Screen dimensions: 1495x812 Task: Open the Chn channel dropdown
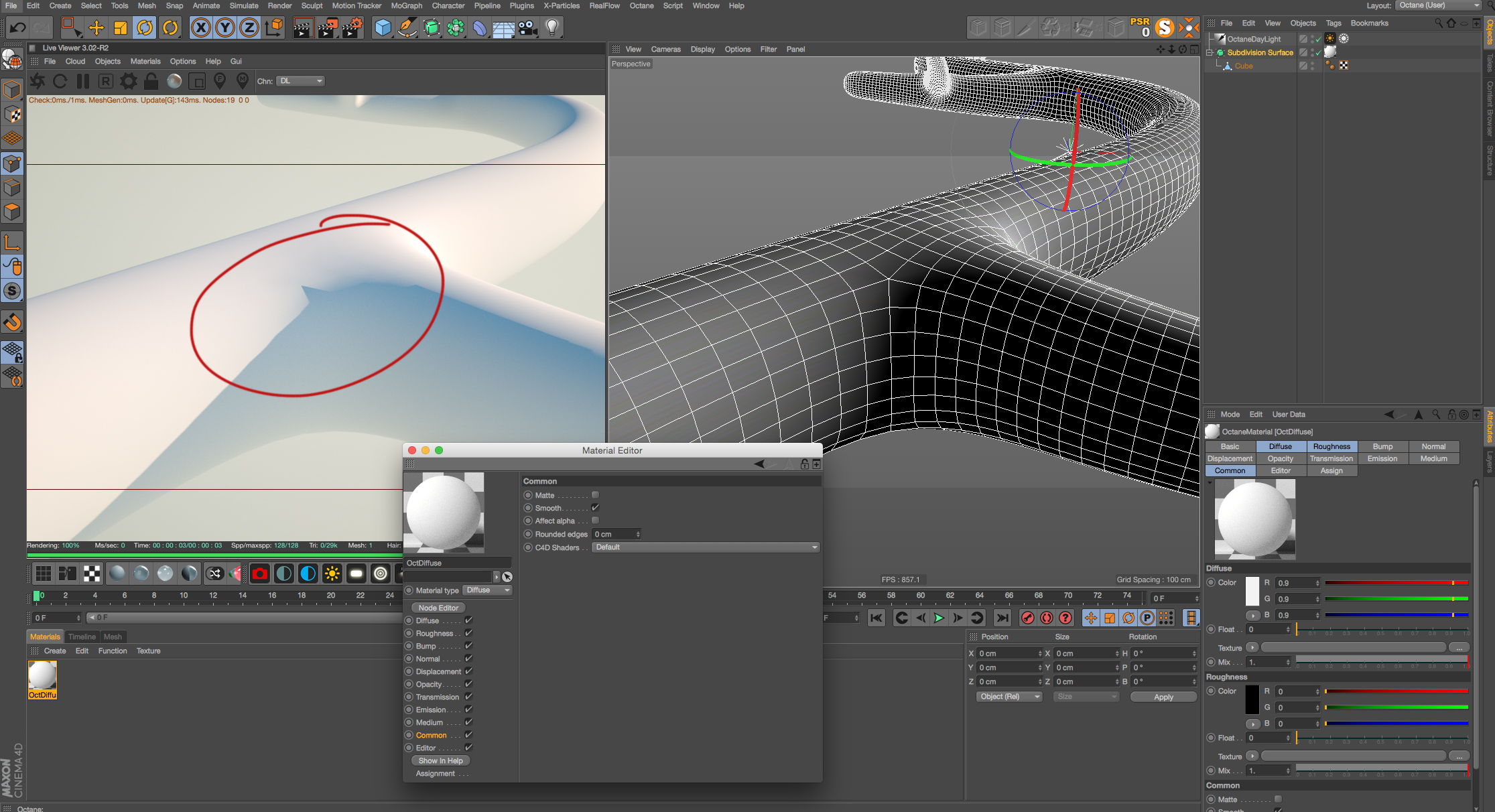(301, 81)
